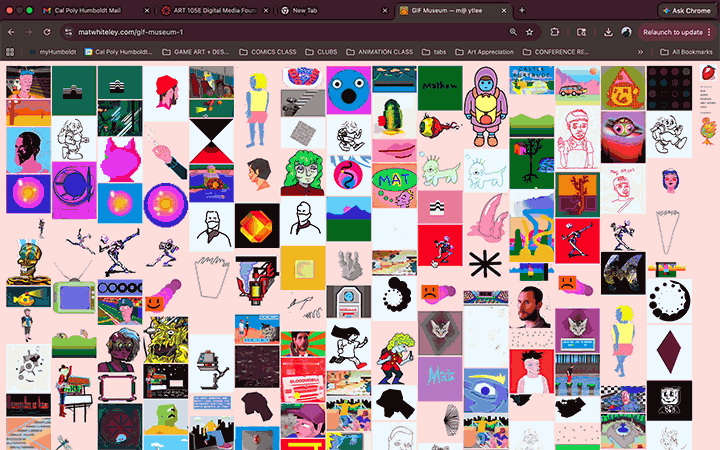Open the Chrome three-dot menu
This screenshot has width=720, height=450.
tap(709, 32)
